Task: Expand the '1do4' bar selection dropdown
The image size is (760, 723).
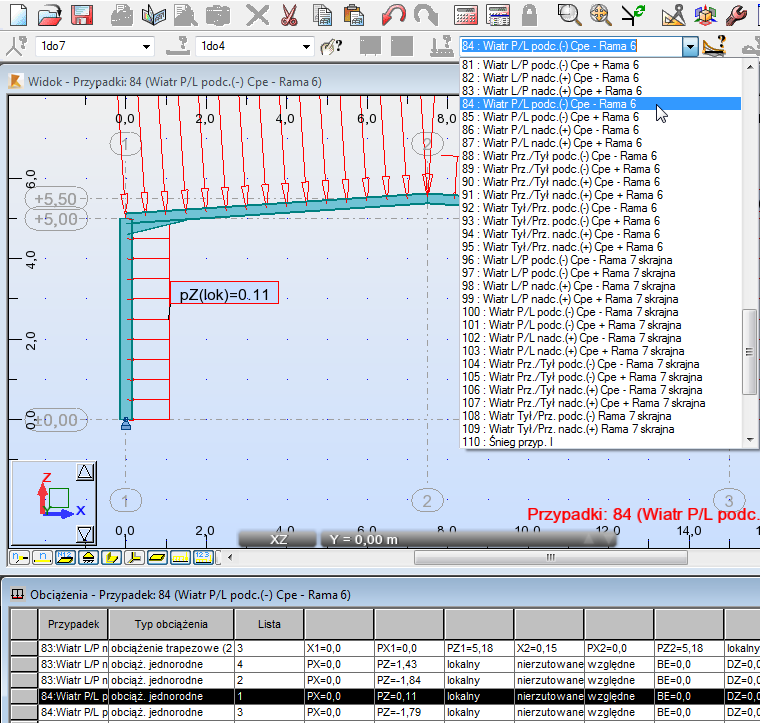Action: [x=307, y=46]
